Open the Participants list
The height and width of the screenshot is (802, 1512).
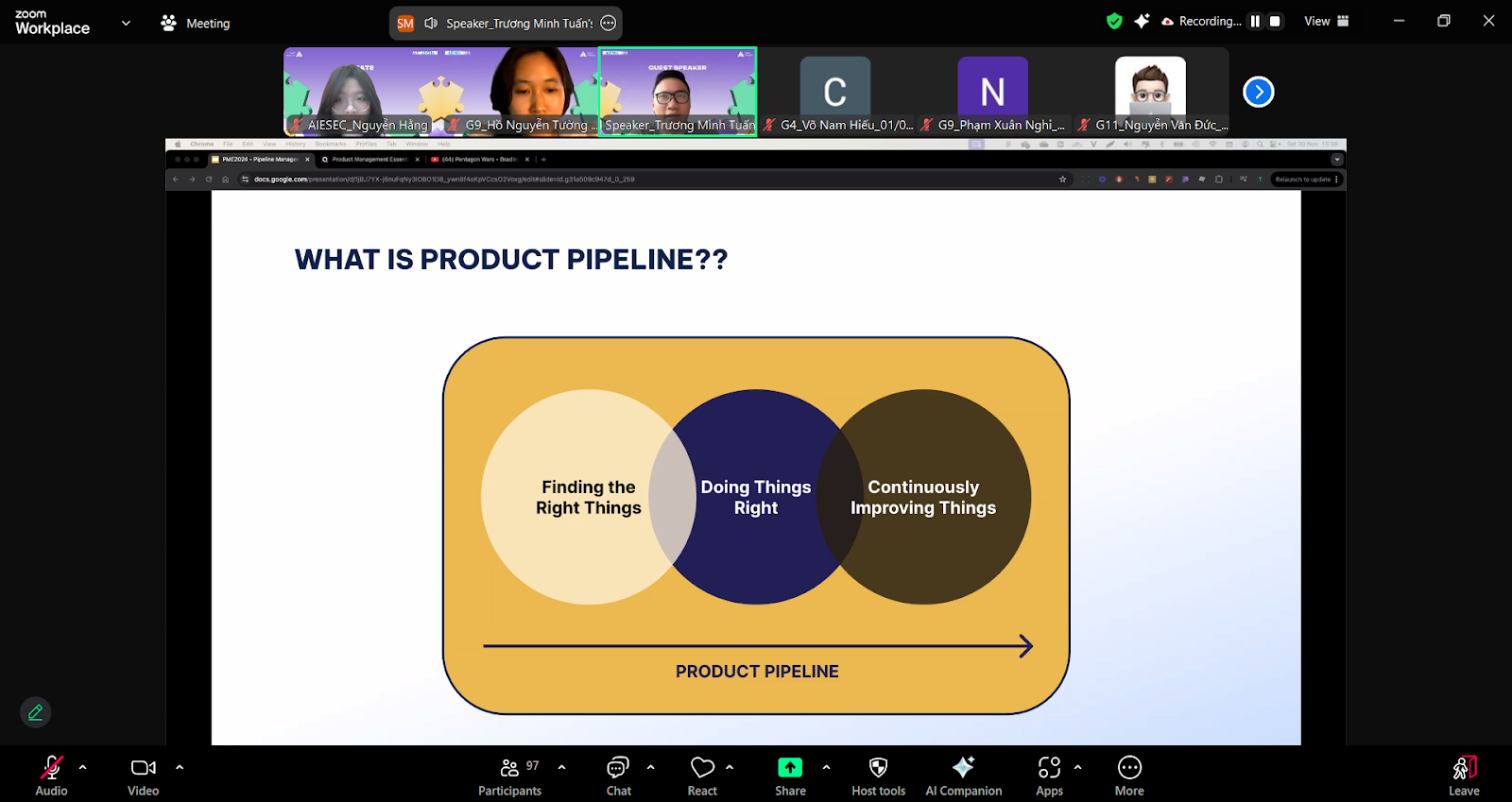509,776
